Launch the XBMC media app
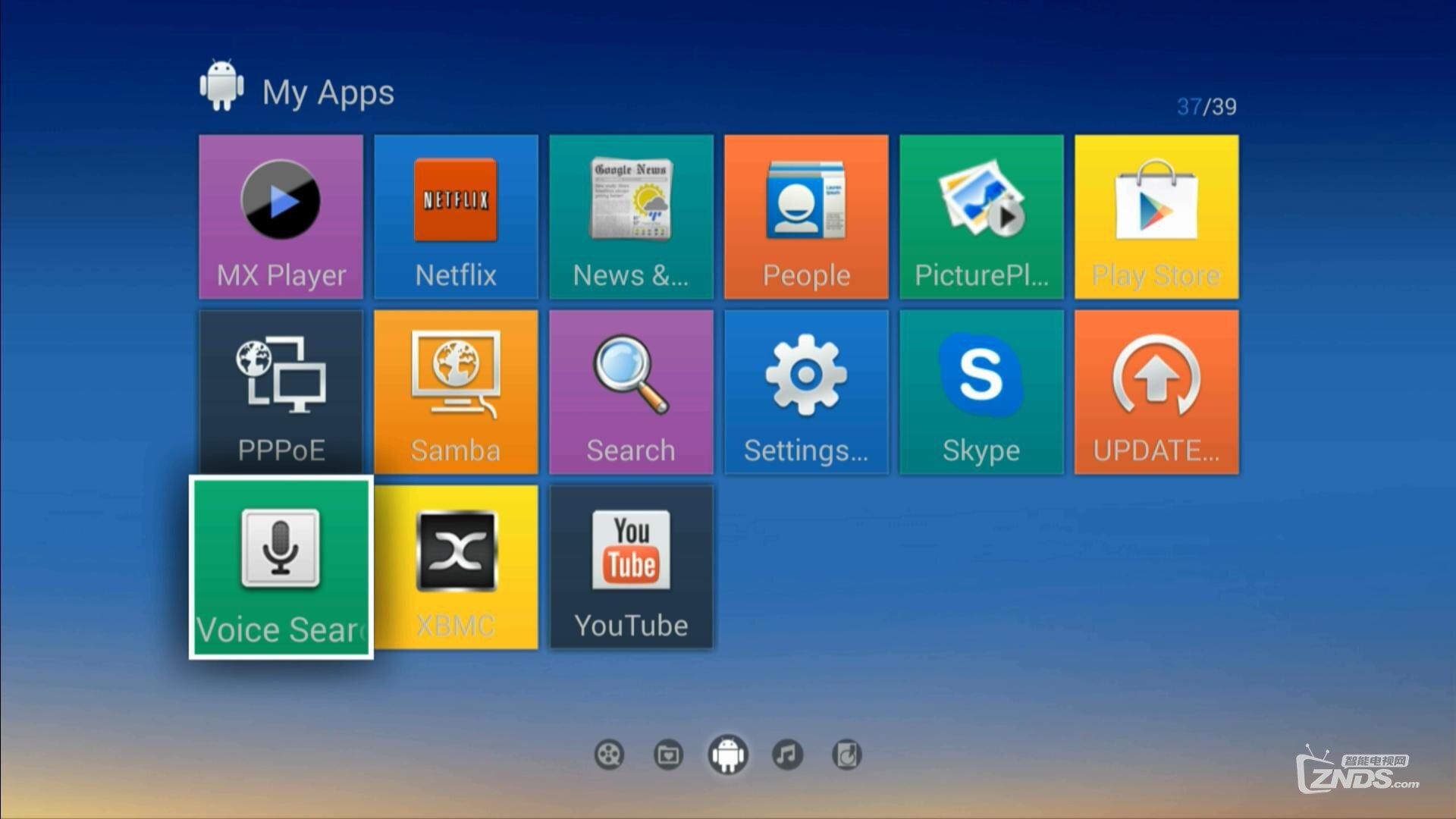The height and width of the screenshot is (819, 1456). (456, 567)
